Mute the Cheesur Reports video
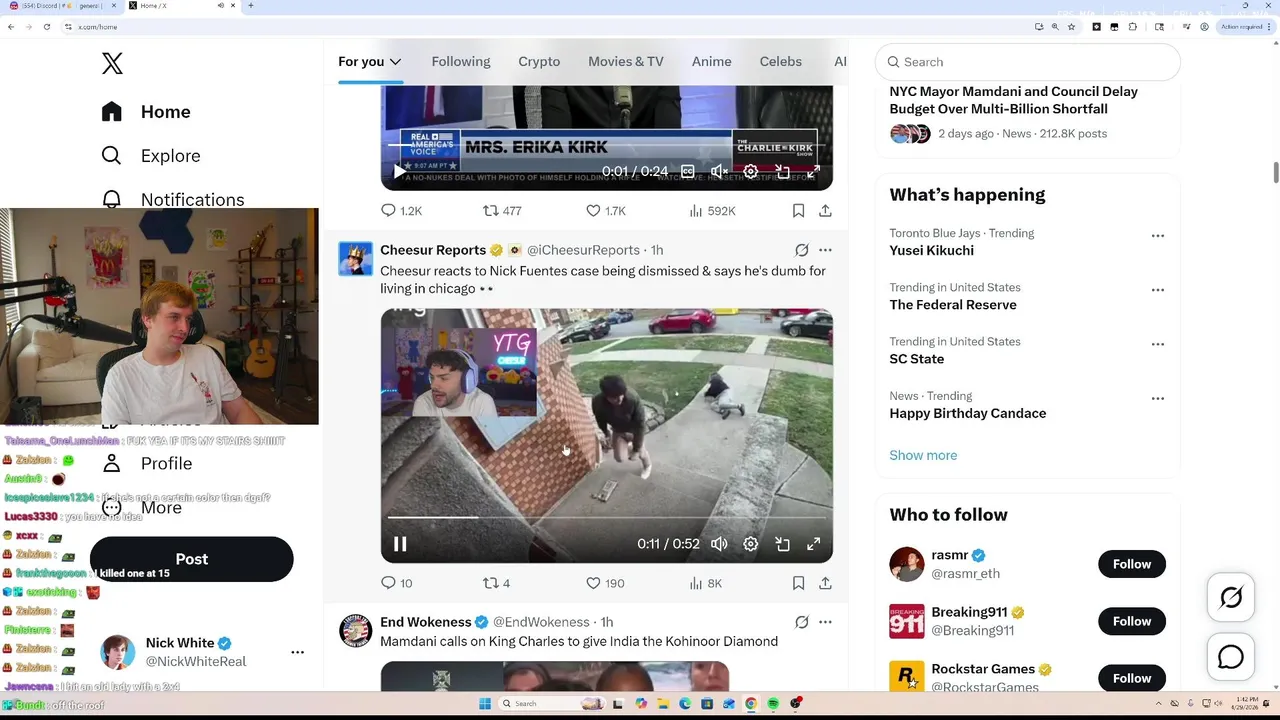Screen dimensions: 1280x720 pyautogui.click(x=719, y=544)
